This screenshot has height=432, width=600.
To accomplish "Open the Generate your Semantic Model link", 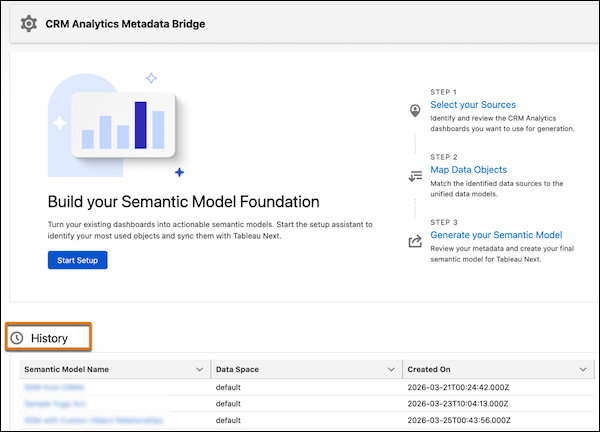I will pyautogui.click(x=496, y=235).
